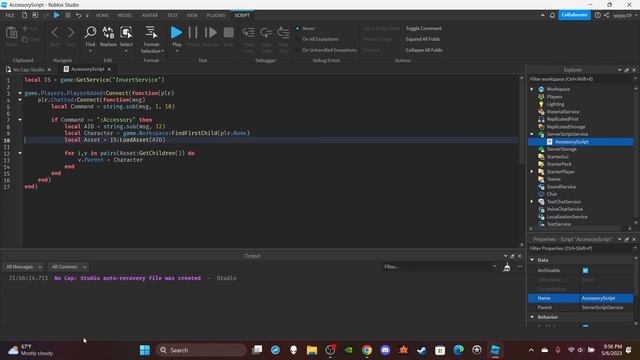
Task: Click quick access Play arrow in the title toolbar
Action: coord(57,15)
